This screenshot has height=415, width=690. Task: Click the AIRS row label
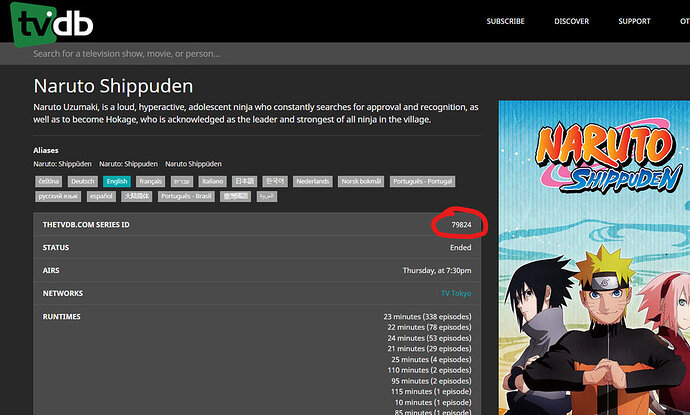(51, 270)
